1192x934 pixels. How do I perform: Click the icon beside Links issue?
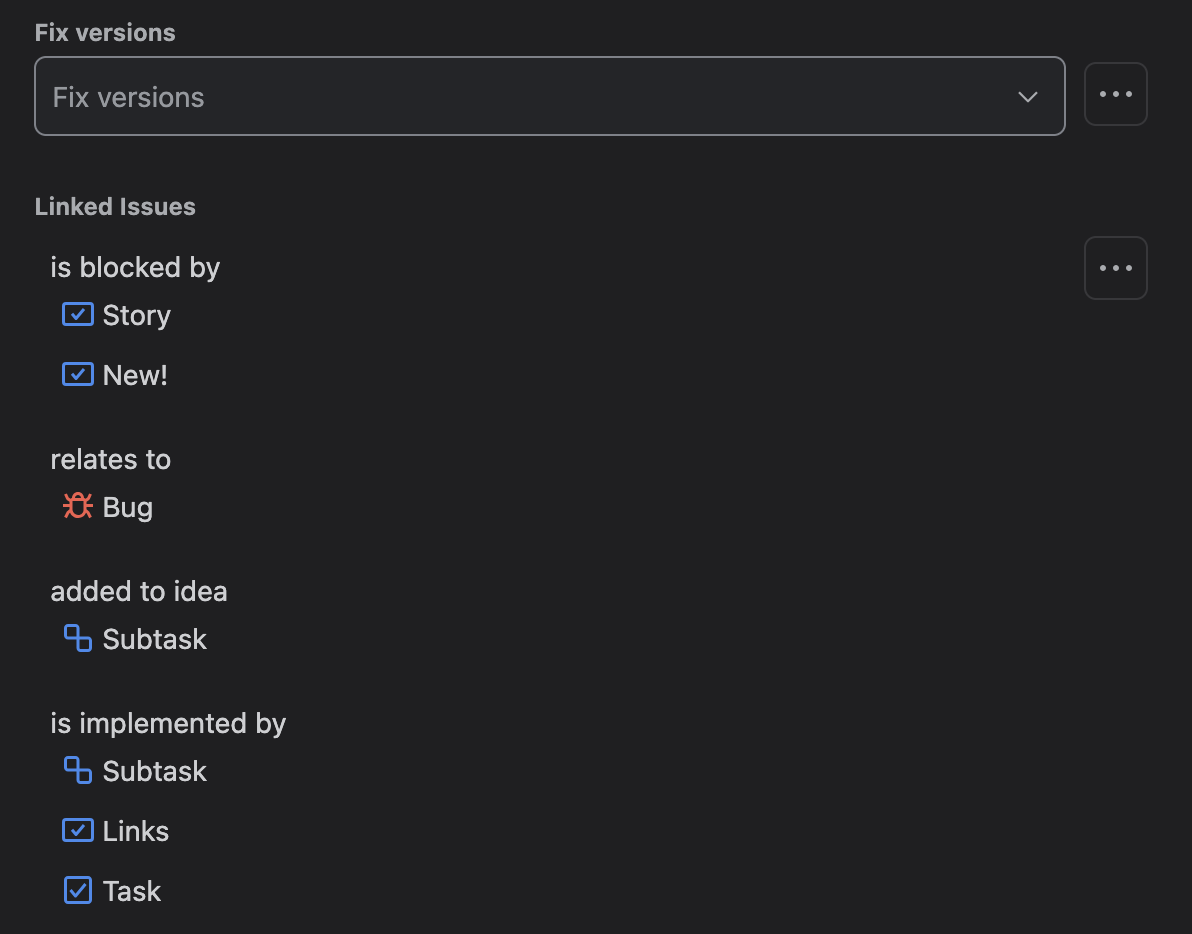tap(78, 830)
